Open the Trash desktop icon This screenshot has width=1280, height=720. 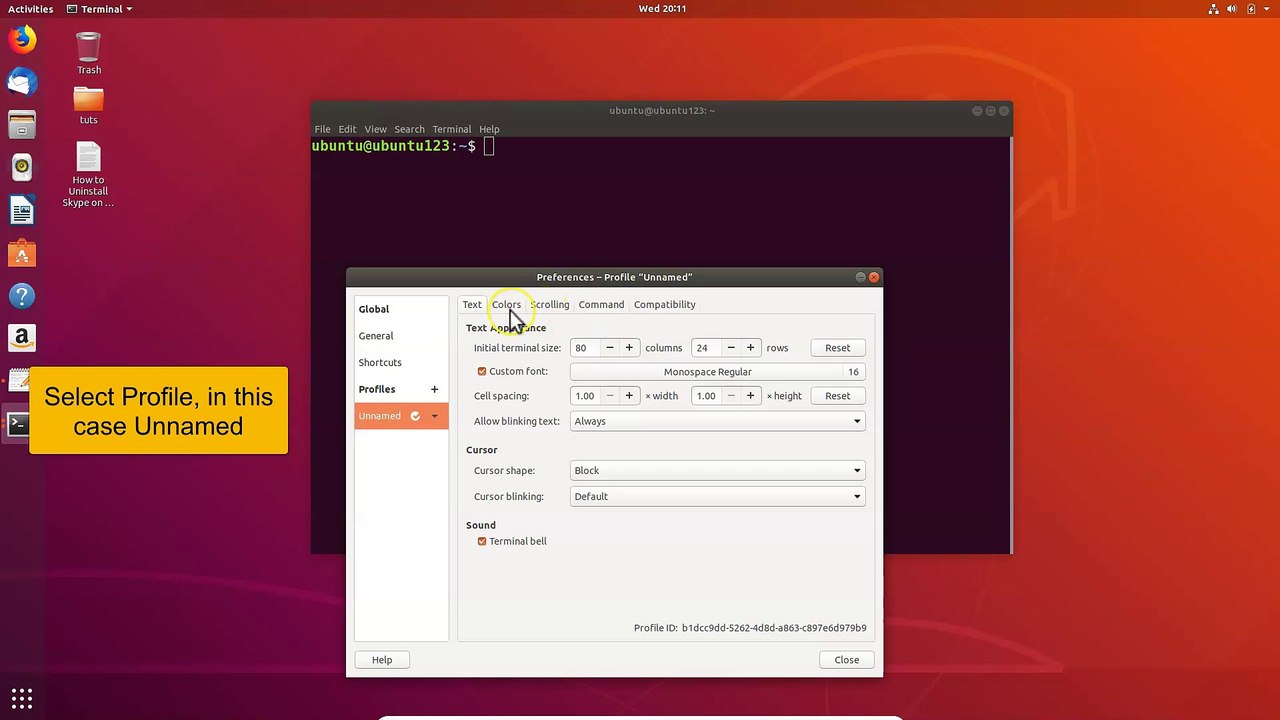[89, 53]
